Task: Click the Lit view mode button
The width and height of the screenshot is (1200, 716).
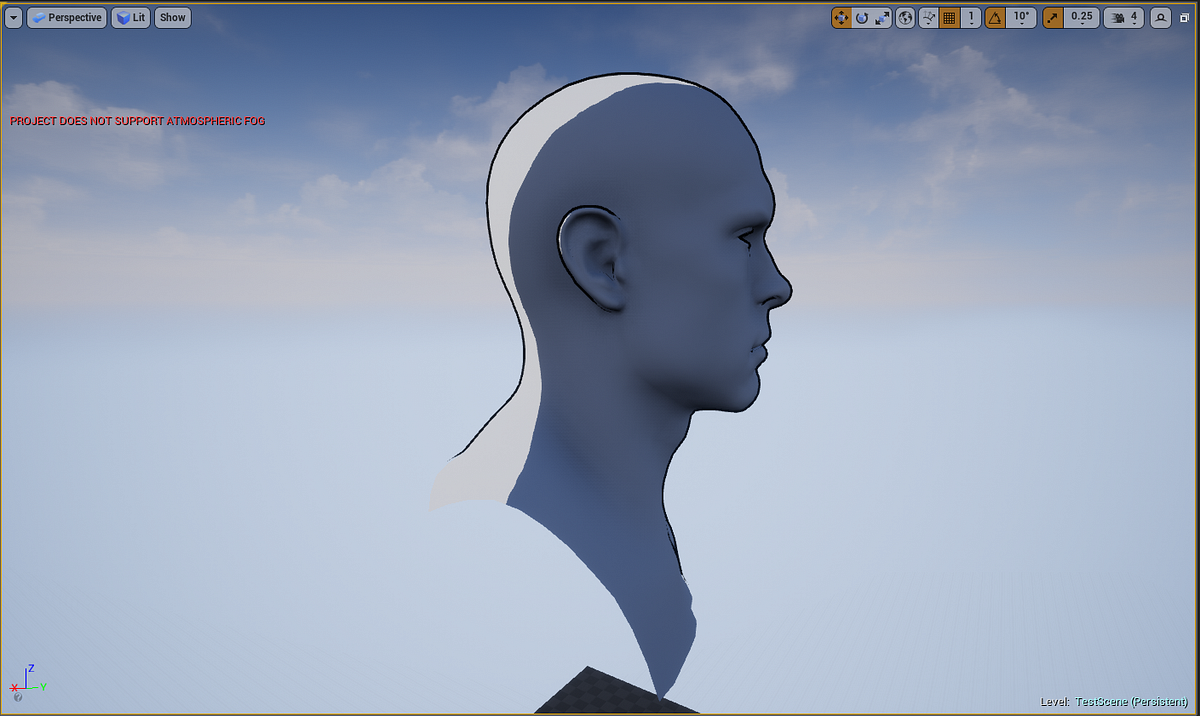Action: [129, 17]
